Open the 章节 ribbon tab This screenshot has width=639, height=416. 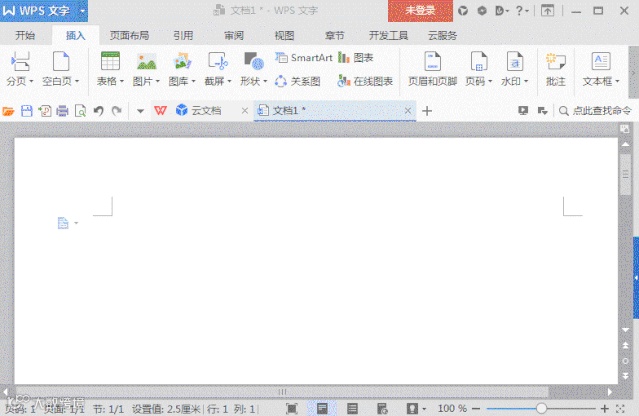(x=335, y=36)
